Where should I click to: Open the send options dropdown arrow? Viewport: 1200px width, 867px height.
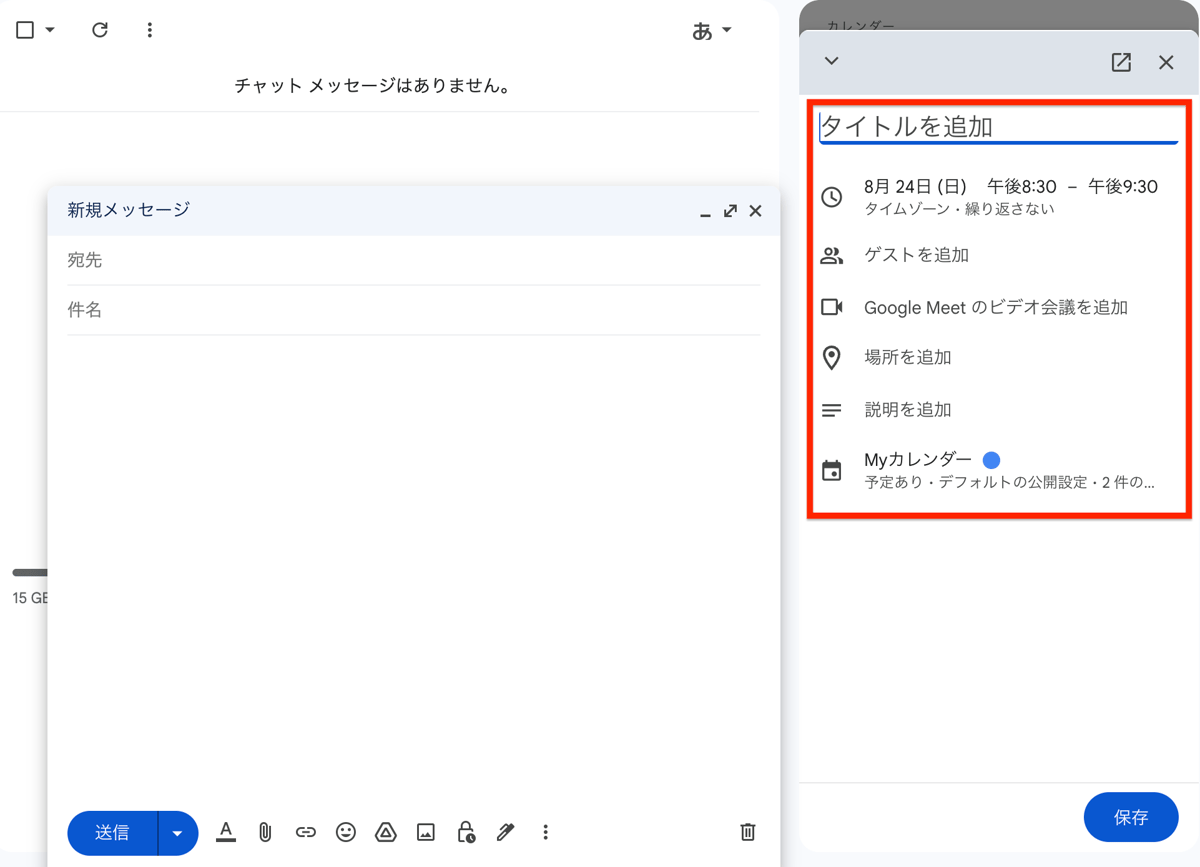178,832
